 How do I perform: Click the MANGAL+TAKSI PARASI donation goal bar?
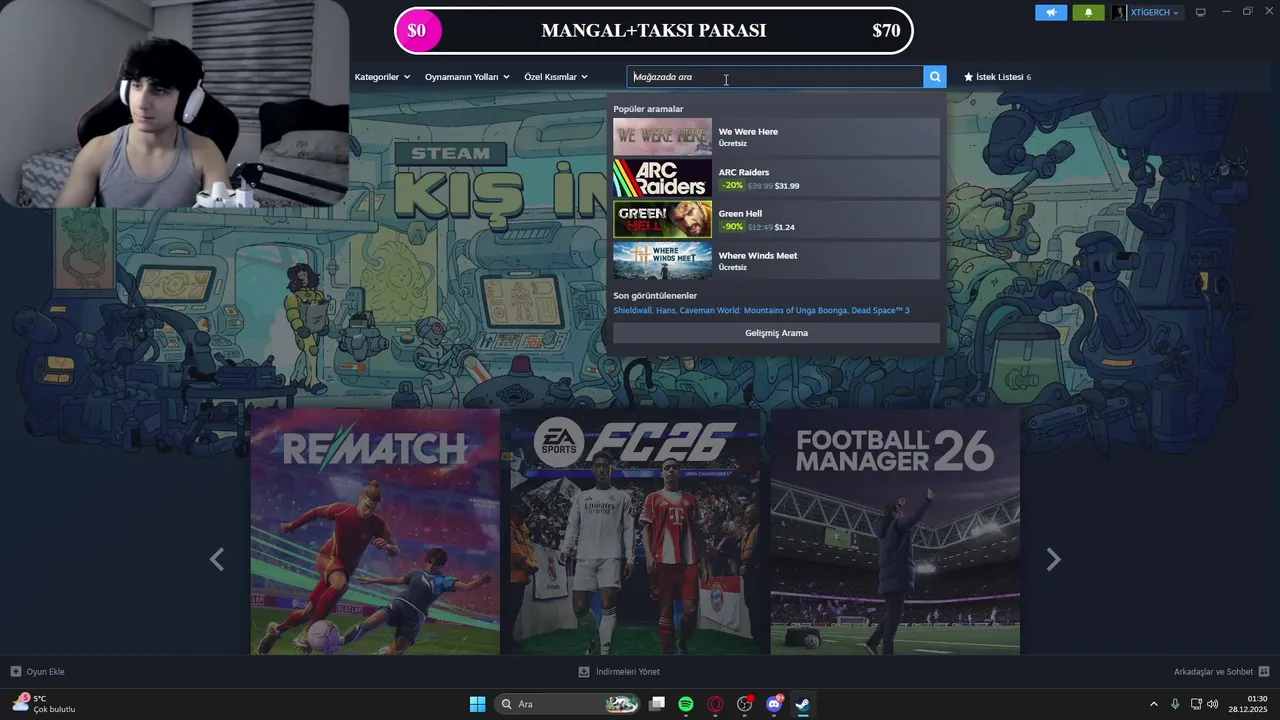pyautogui.click(x=654, y=30)
